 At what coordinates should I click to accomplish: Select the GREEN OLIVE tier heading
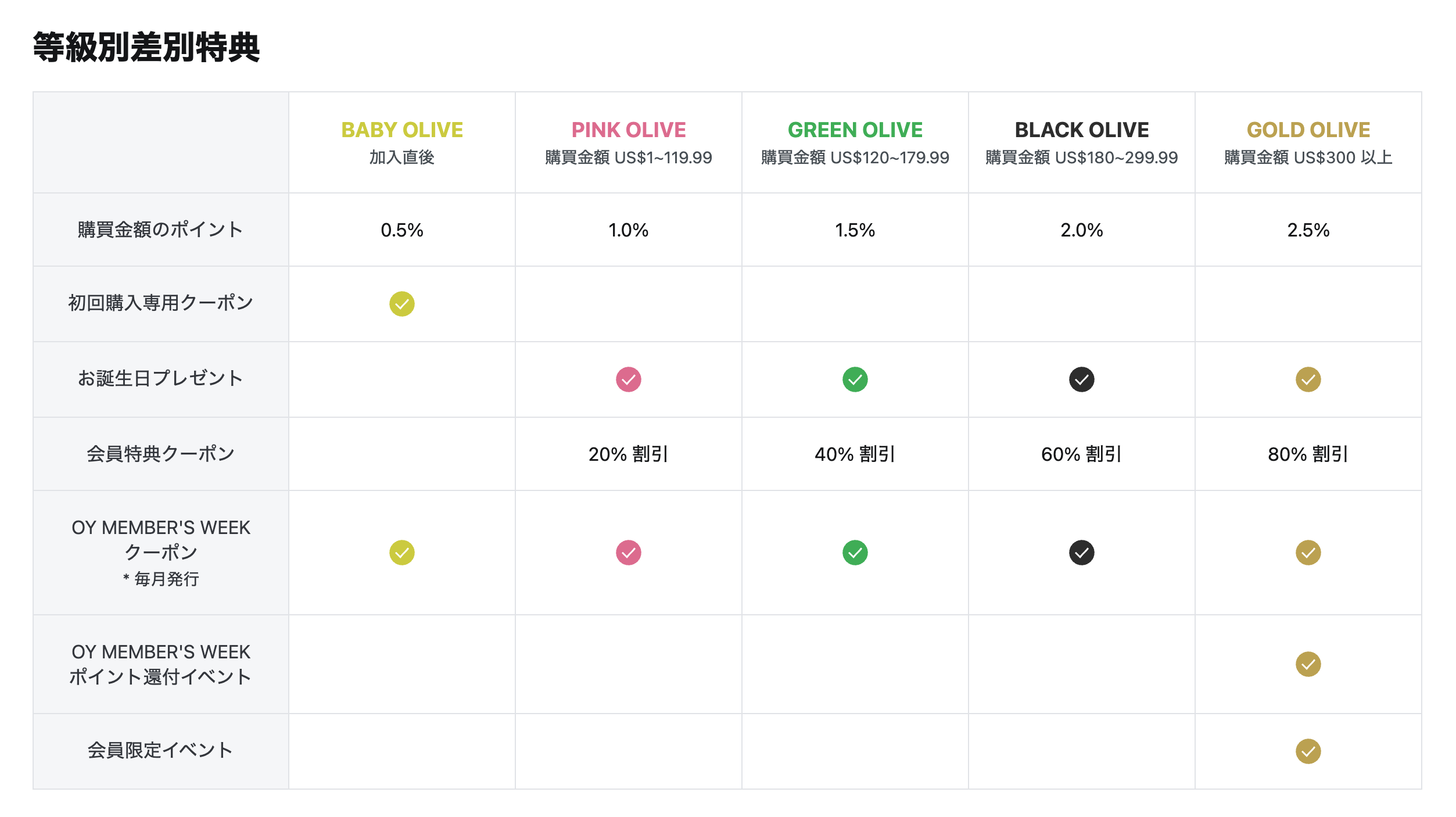point(855,130)
